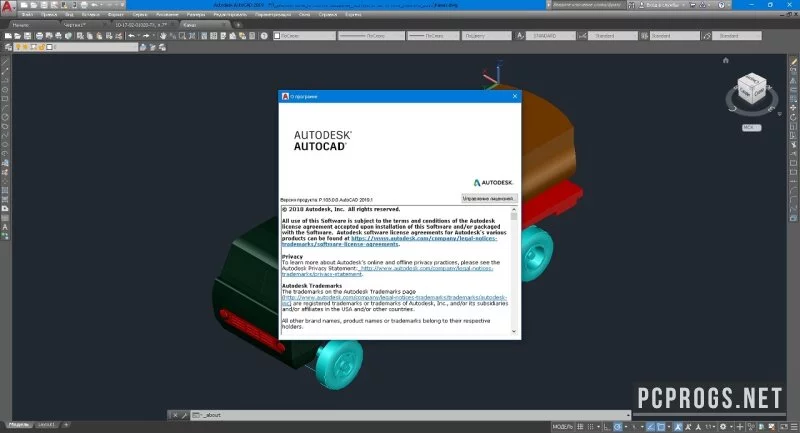Toggle object snap tracking in status bar
Image resolution: width=800 pixels, height=433 pixels.
tap(651, 427)
